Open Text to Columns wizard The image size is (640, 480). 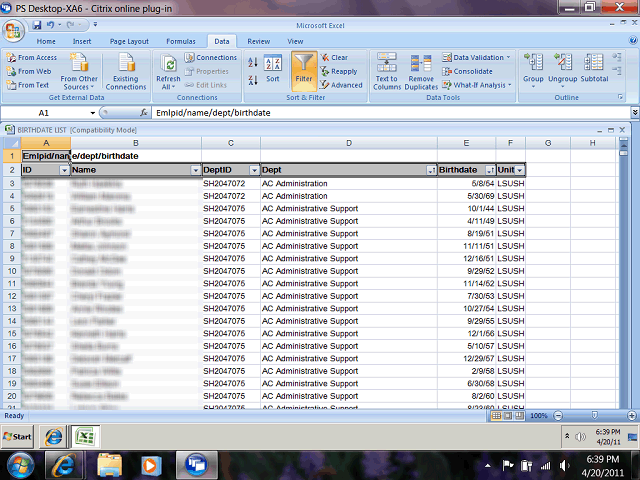[x=387, y=71]
